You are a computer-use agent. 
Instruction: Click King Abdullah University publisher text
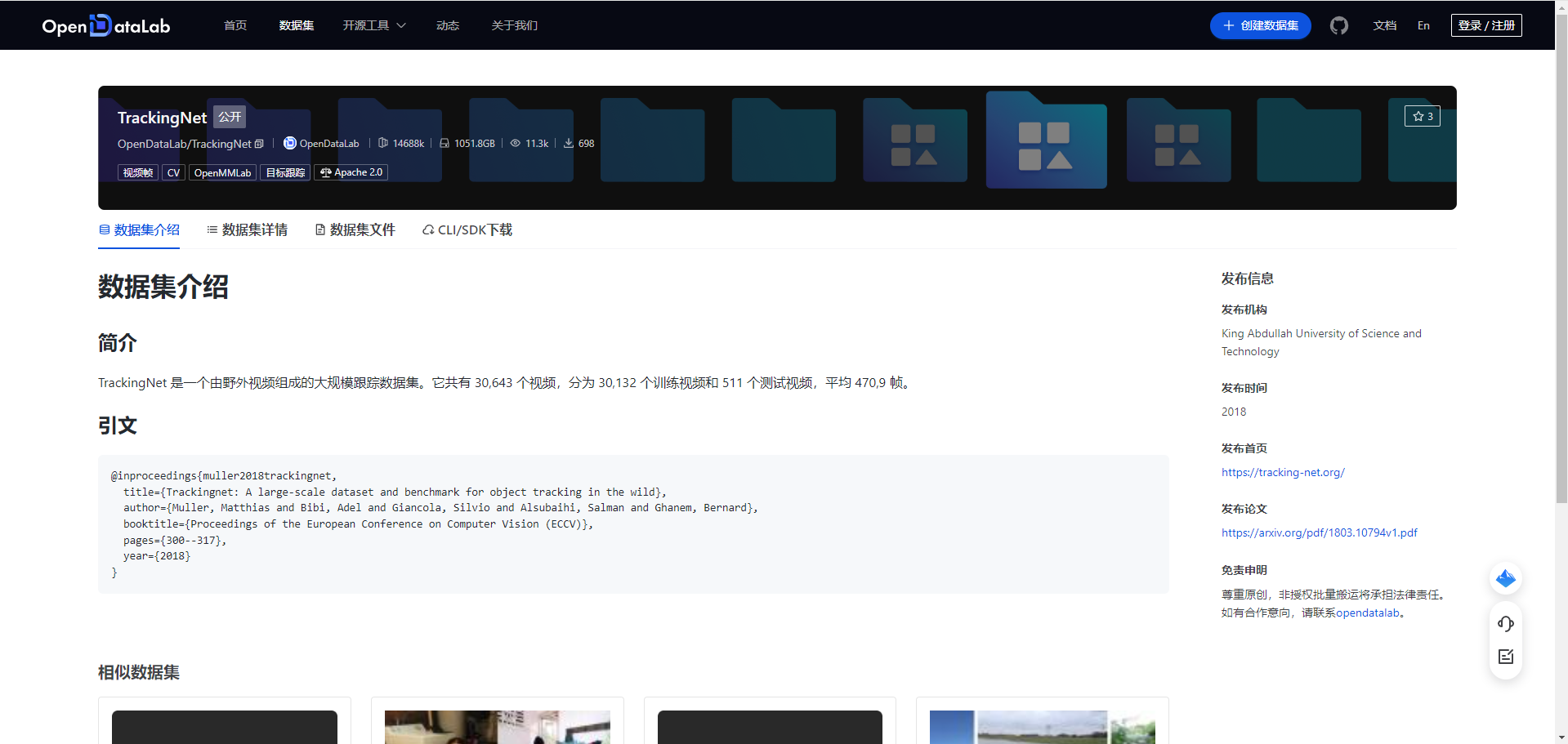pos(1321,342)
